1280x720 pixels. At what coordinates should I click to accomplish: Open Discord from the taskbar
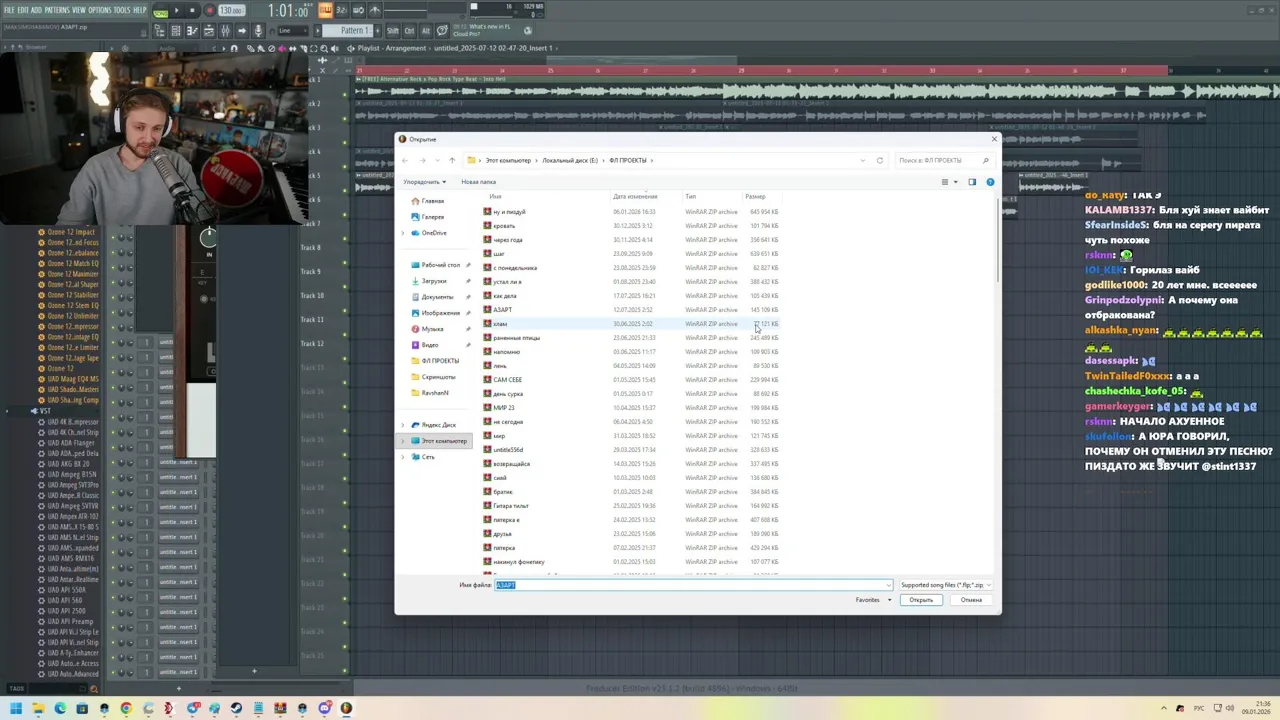click(x=325, y=709)
